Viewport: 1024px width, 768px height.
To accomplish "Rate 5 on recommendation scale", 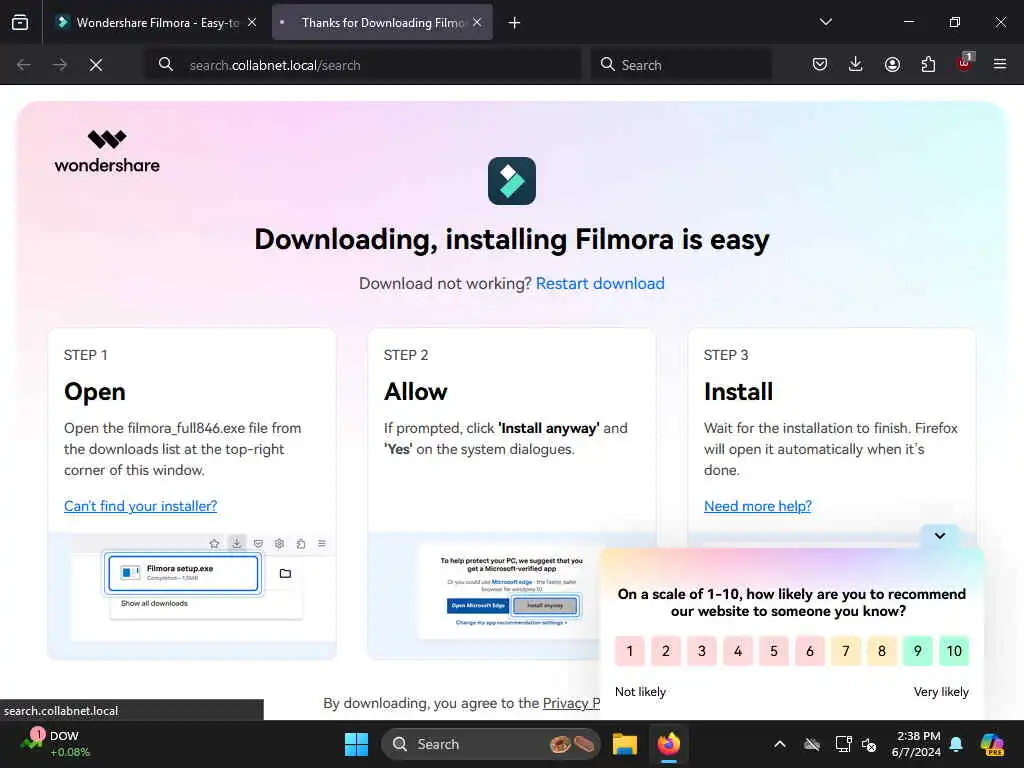I will (774, 651).
